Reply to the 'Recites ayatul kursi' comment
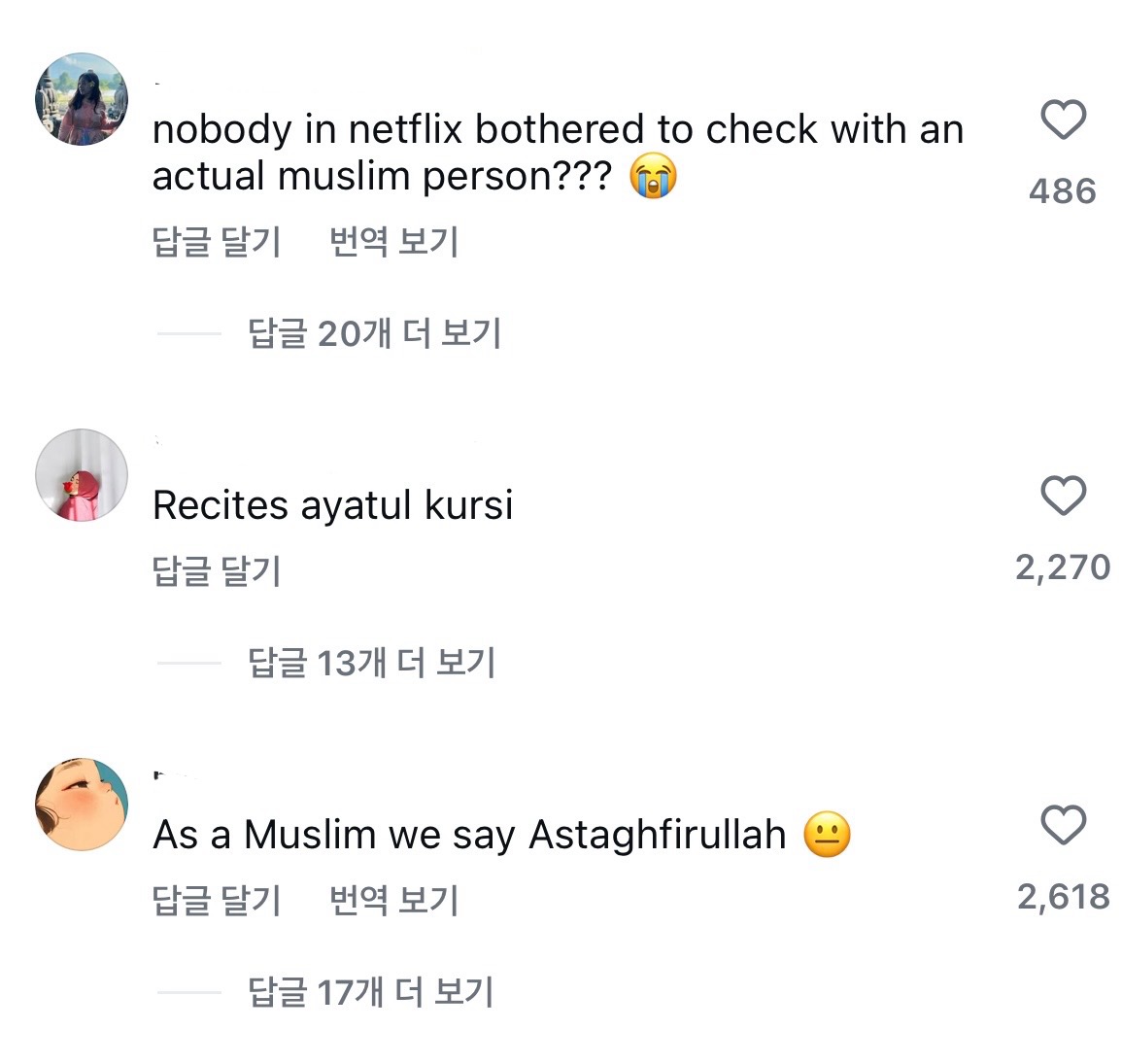This screenshot has width=1122, height=1064. click(x=217, y=570)
